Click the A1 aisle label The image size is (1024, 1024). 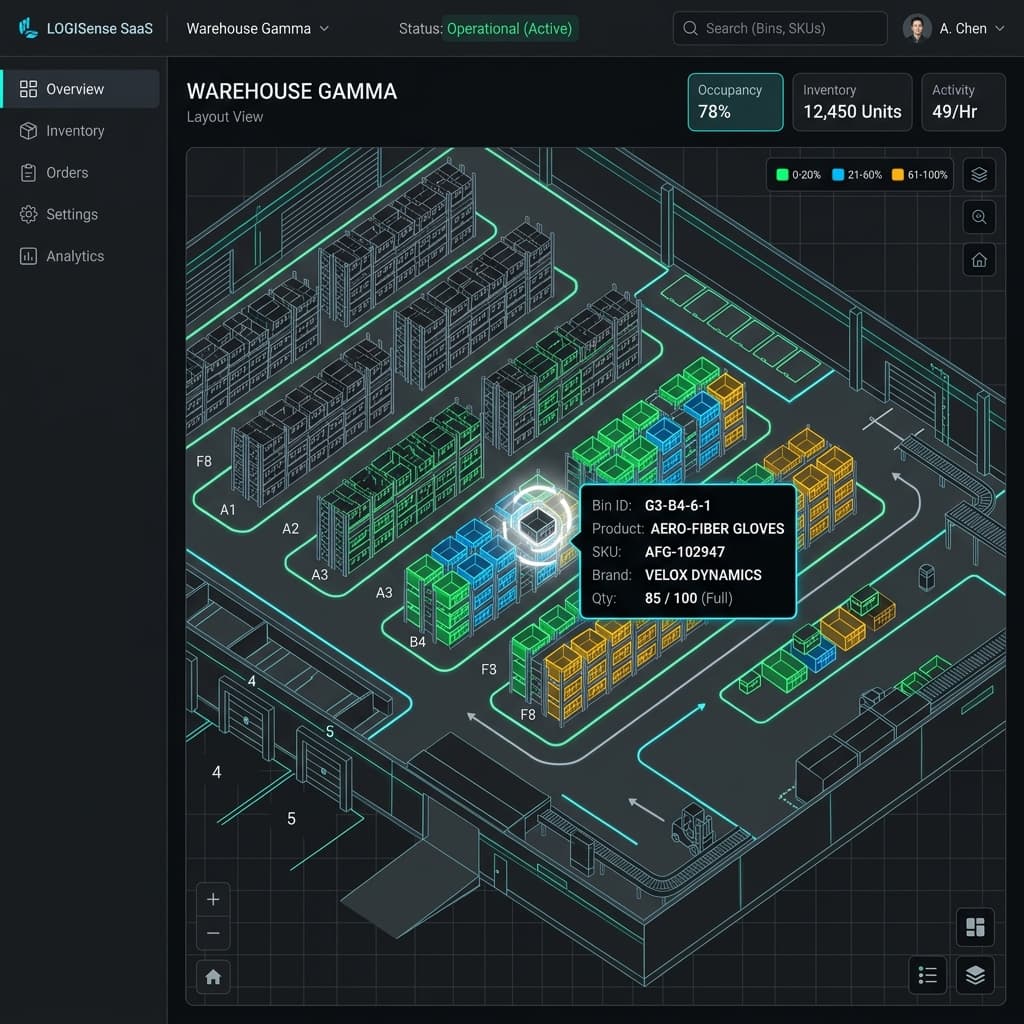228,509
